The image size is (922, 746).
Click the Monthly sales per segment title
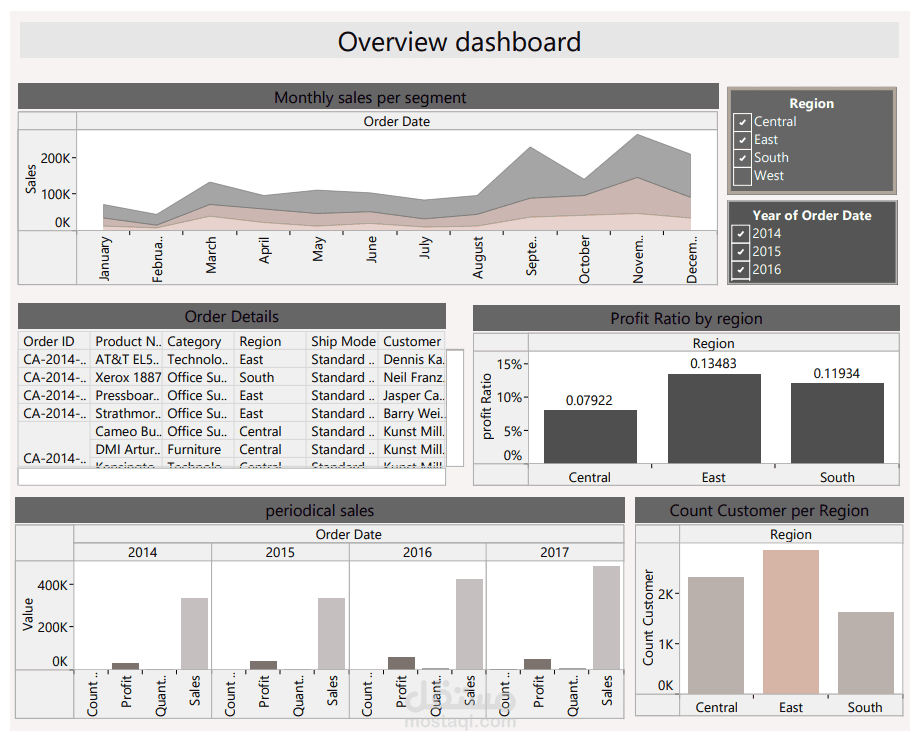pyautogui.click(x=370, y=98)
